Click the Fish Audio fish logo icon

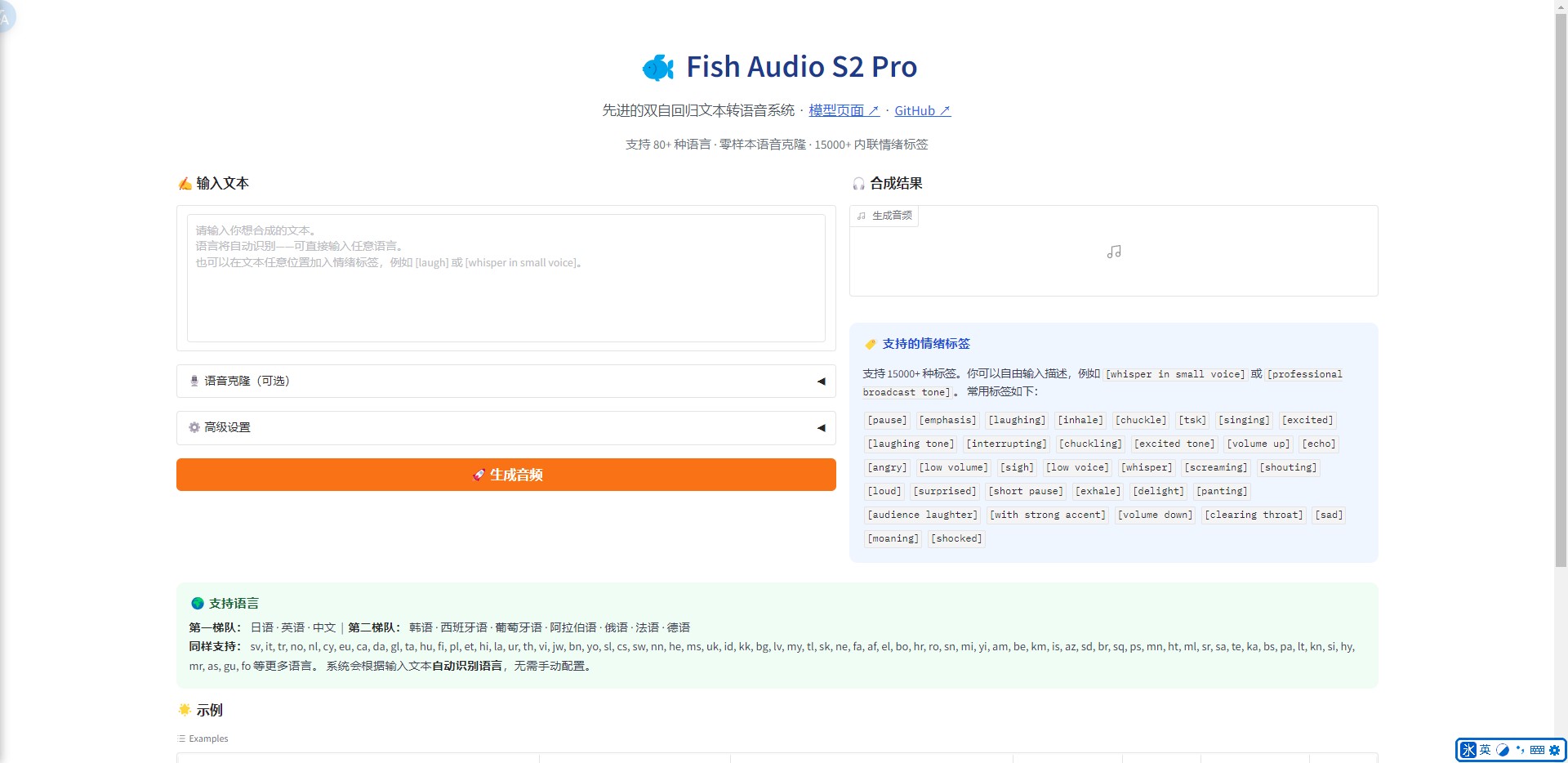(658, 67)
